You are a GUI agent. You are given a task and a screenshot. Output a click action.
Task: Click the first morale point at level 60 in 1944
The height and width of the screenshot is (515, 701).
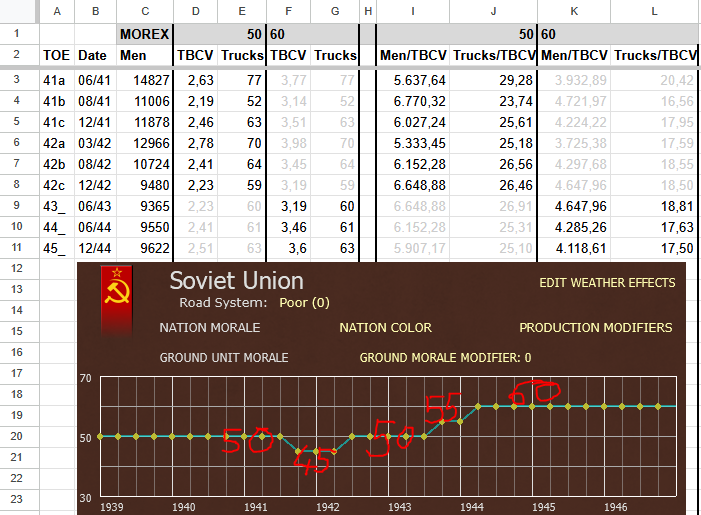(x=478, y=406)
